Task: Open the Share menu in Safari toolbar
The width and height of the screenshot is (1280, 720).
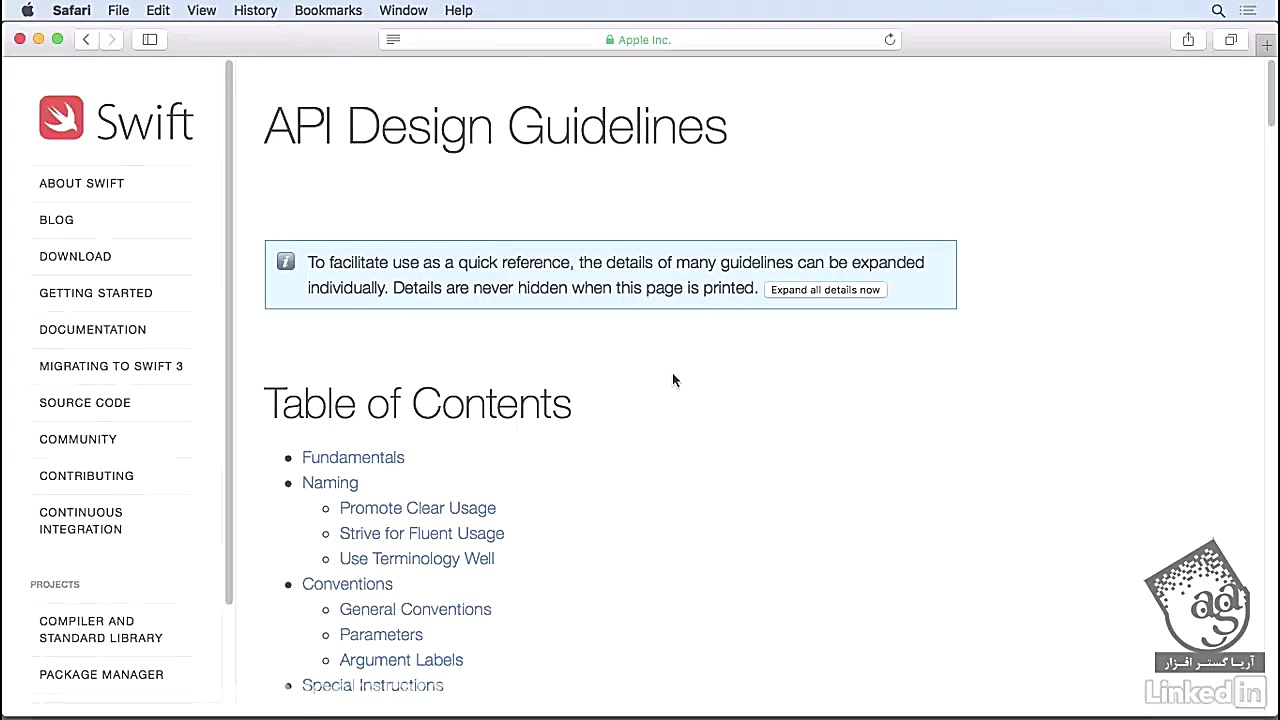Action: tap(1188, 39)
